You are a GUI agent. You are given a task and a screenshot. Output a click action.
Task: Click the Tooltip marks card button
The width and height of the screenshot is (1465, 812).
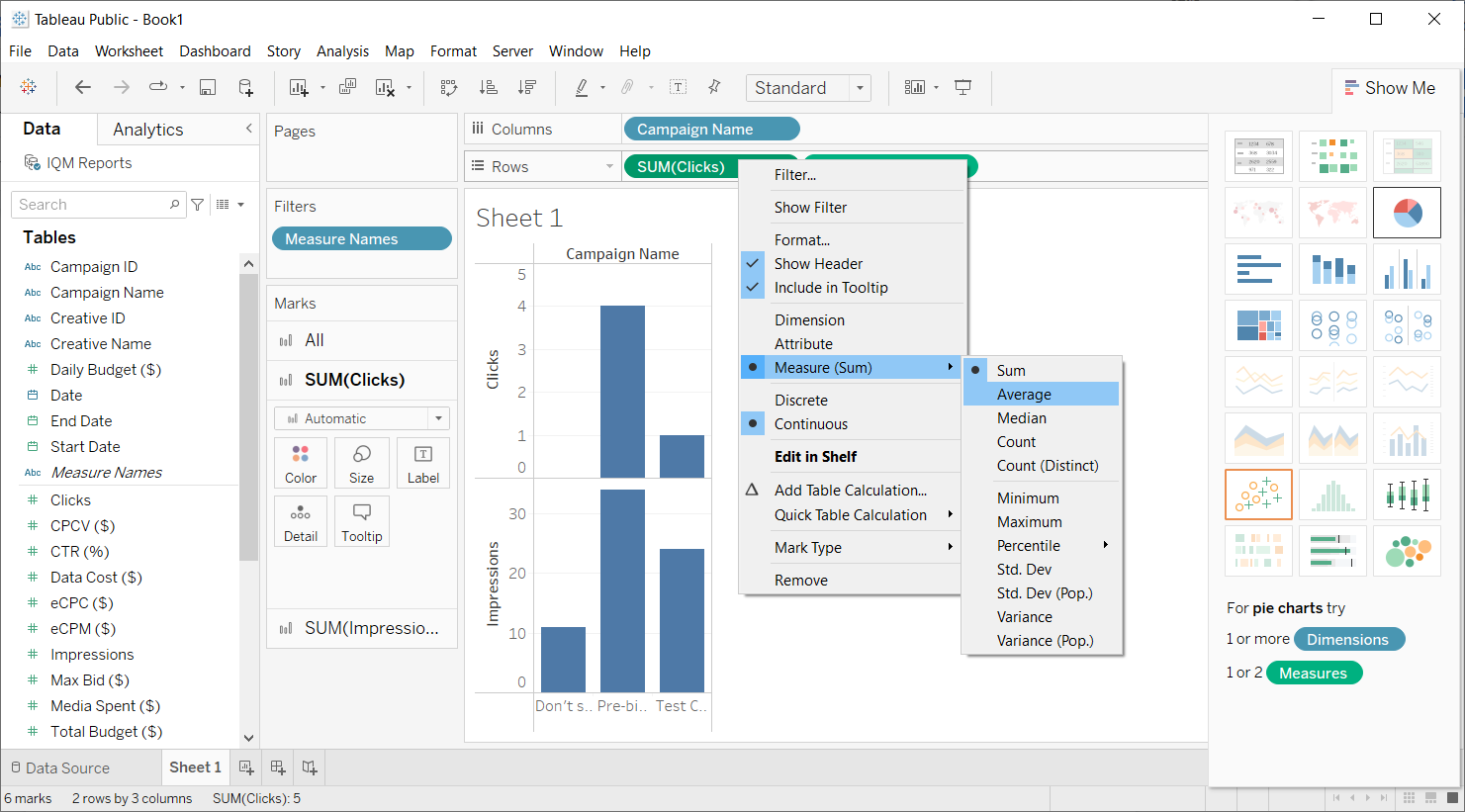362,521
